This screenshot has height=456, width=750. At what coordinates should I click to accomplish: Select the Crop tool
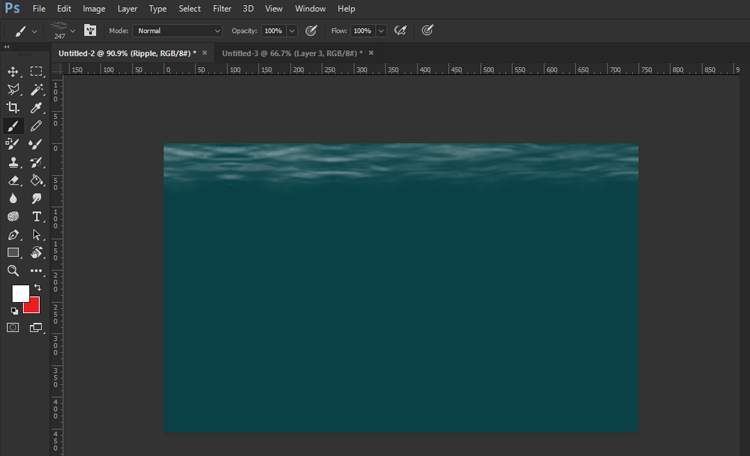13,108
